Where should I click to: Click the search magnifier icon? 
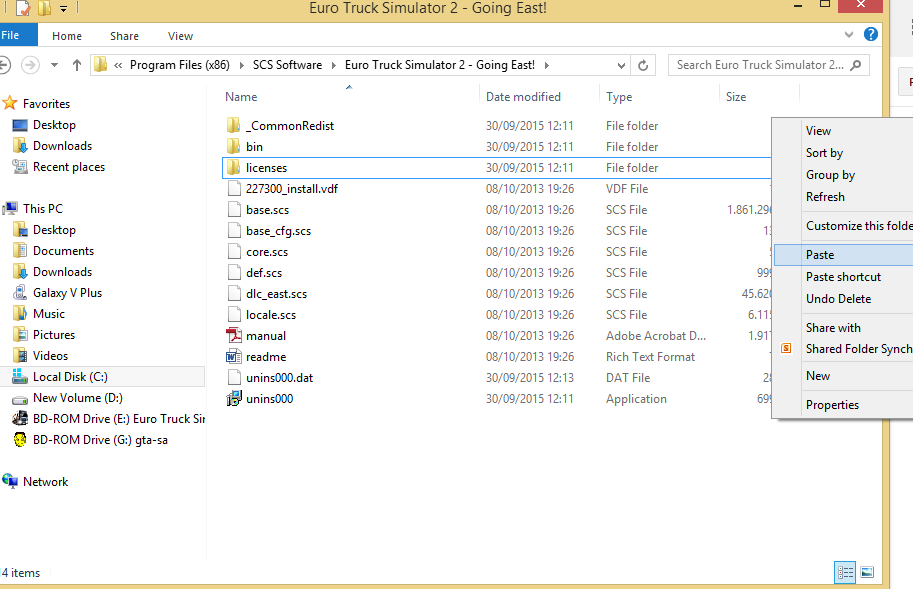(855, 65)
